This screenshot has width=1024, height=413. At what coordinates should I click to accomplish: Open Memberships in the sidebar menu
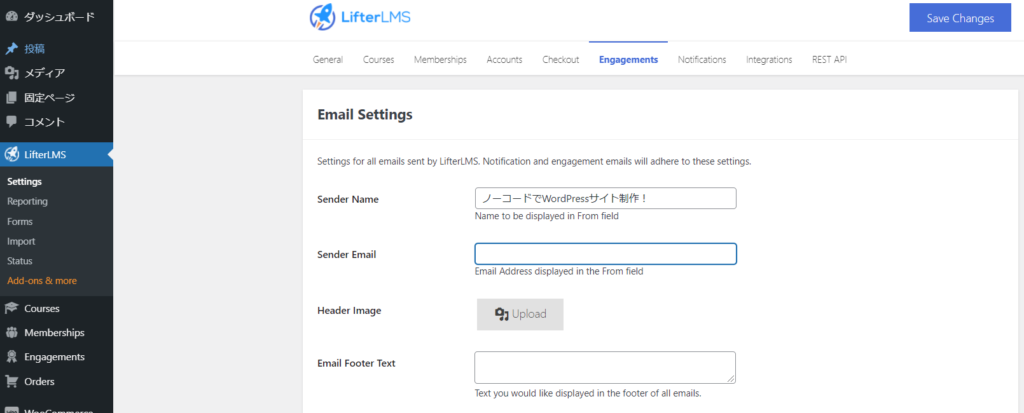[x=54, y=333]
